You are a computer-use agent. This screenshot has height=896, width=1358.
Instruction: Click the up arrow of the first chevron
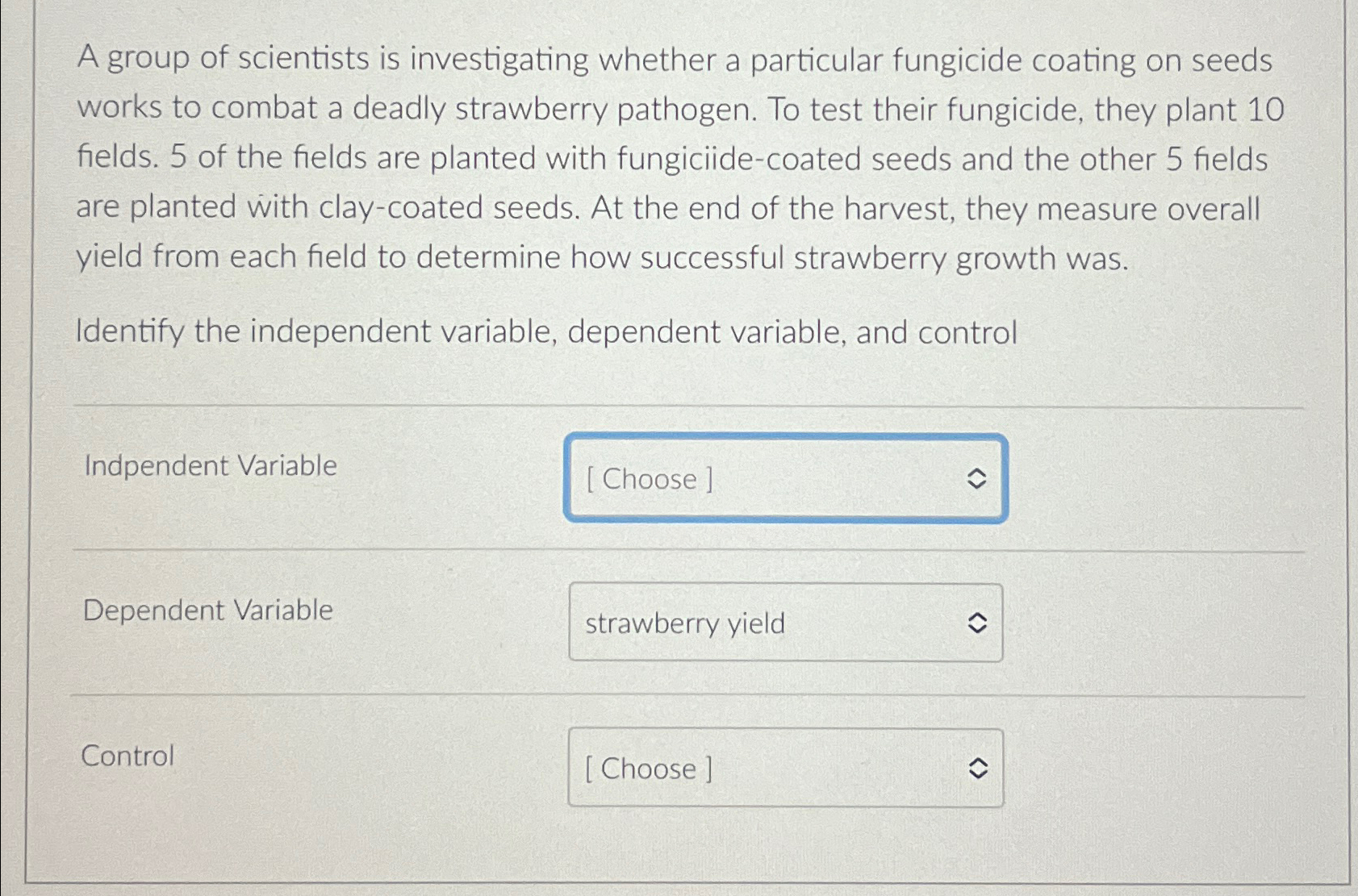(979, 473)
